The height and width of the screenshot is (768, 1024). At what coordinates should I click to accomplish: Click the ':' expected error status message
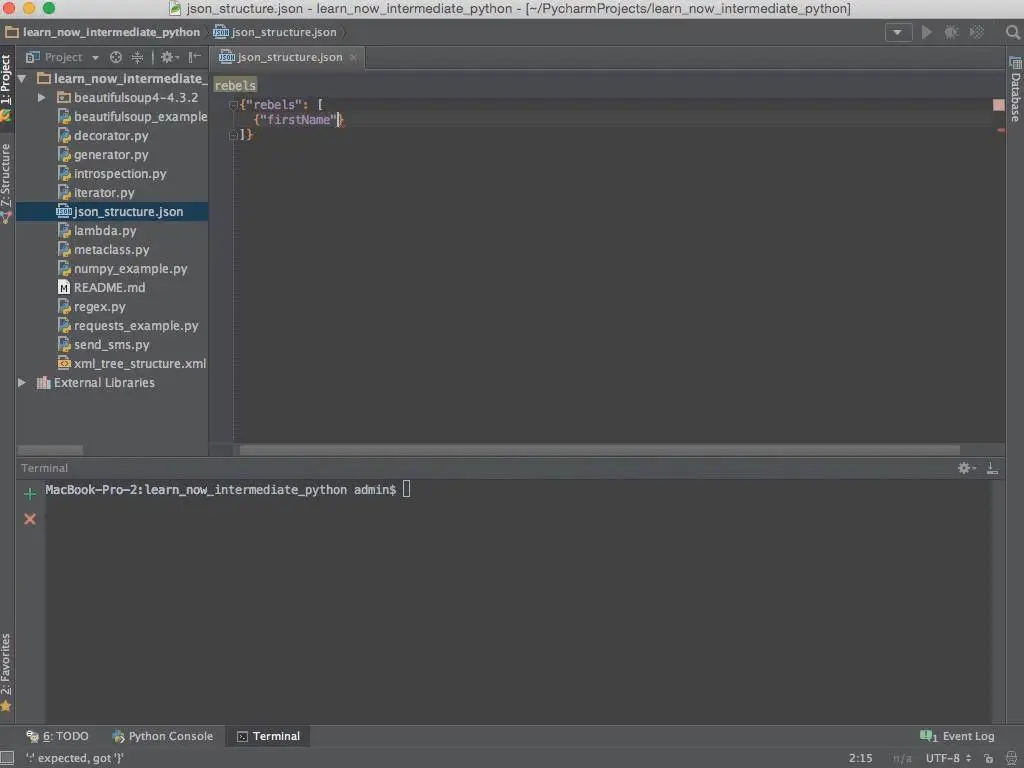click(74, 758)
